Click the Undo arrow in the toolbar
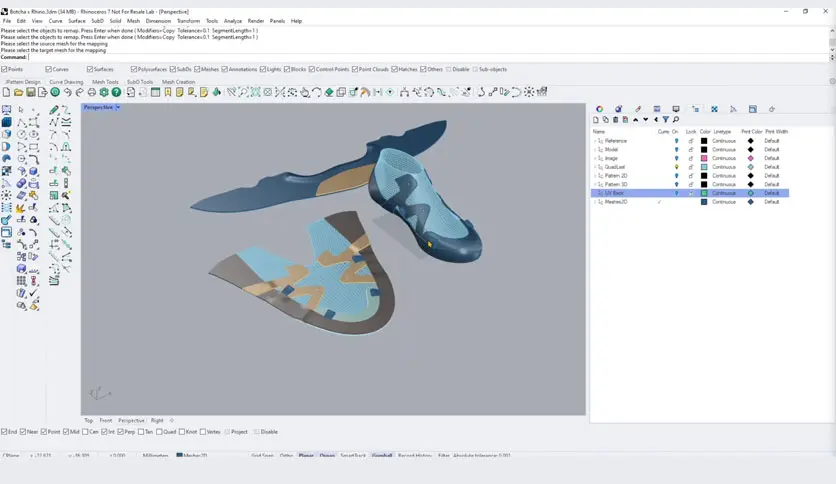This screenshot has width=836, height=484. click(x=67, y=92)
